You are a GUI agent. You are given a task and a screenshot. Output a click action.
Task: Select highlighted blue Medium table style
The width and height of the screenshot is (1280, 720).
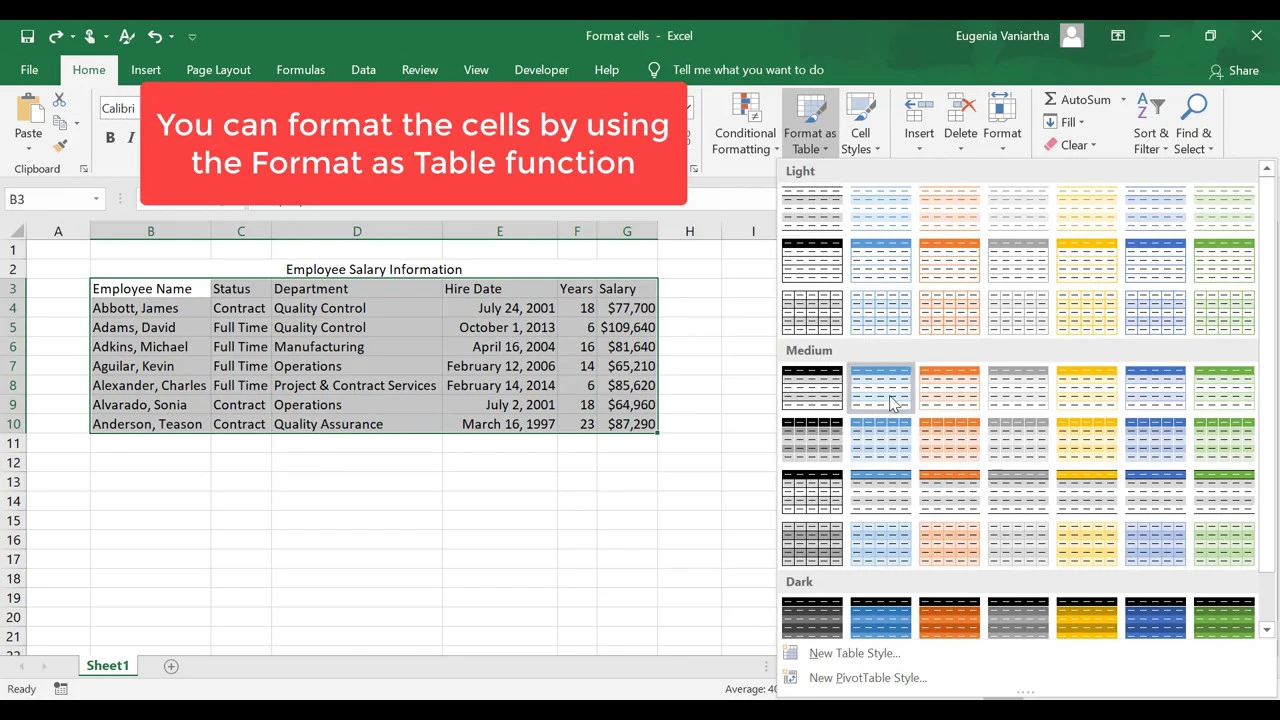(881, 388)
